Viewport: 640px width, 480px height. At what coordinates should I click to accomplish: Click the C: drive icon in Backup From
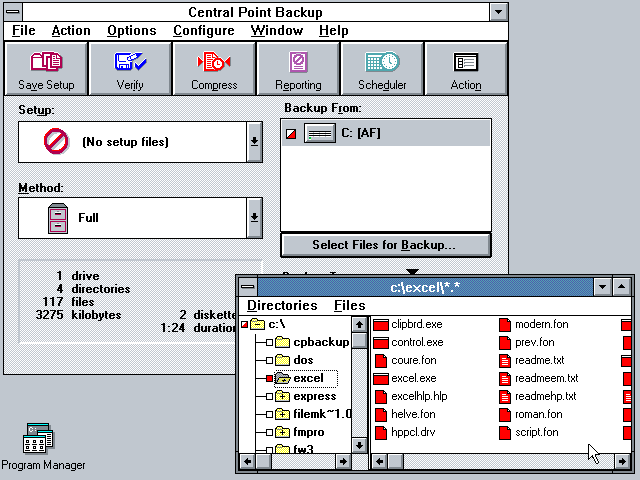pyautogui.click(x=320, y=133)
